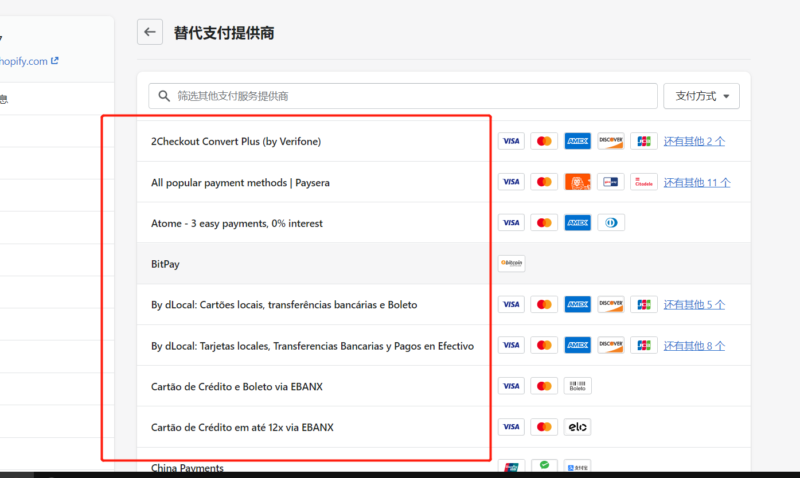This screenshot has height=478, width=800.
Task: Click the magnifier icon in search box
Action: tap(164, 96)
